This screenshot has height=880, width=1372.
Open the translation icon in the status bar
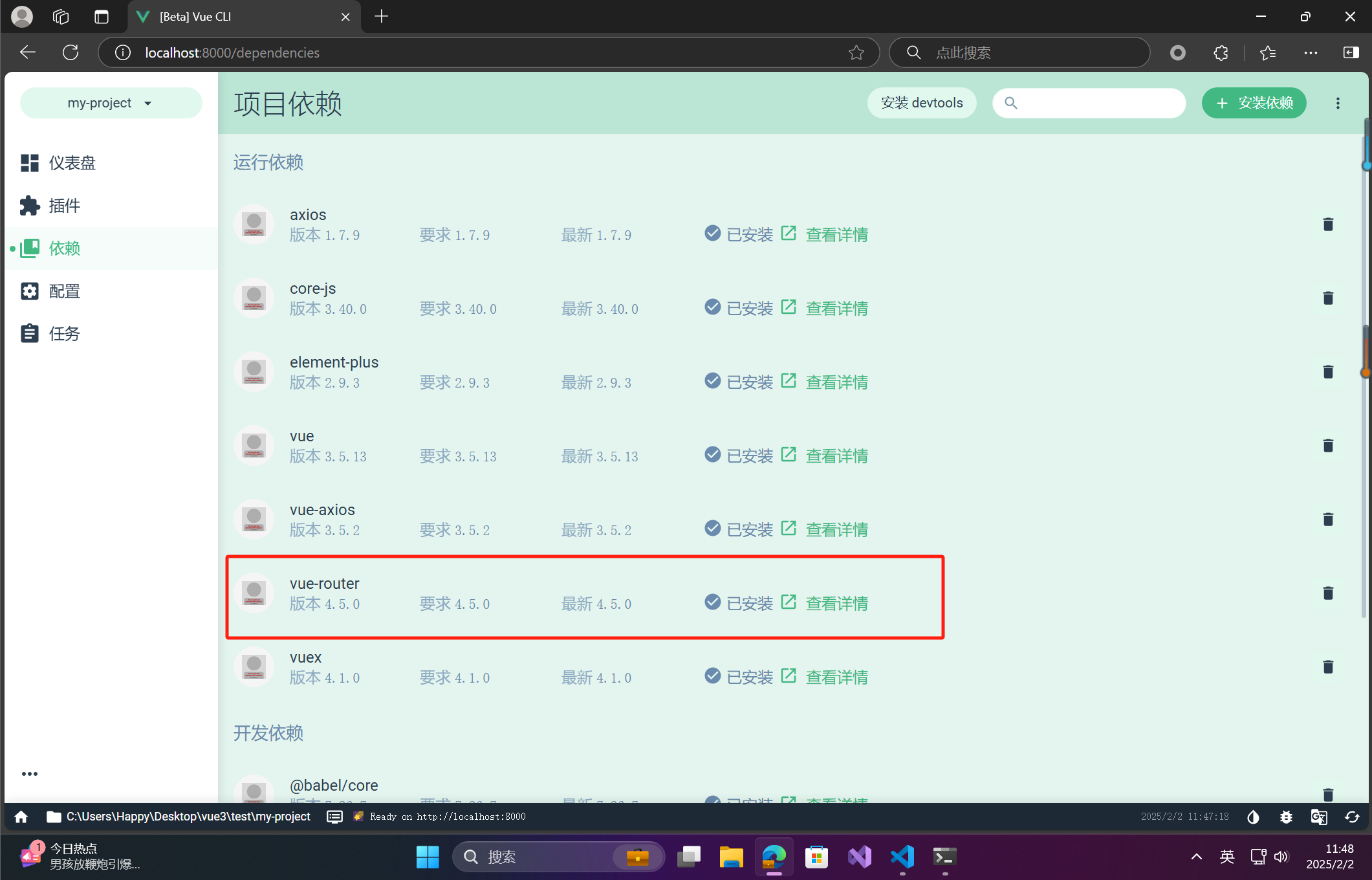1318,817
